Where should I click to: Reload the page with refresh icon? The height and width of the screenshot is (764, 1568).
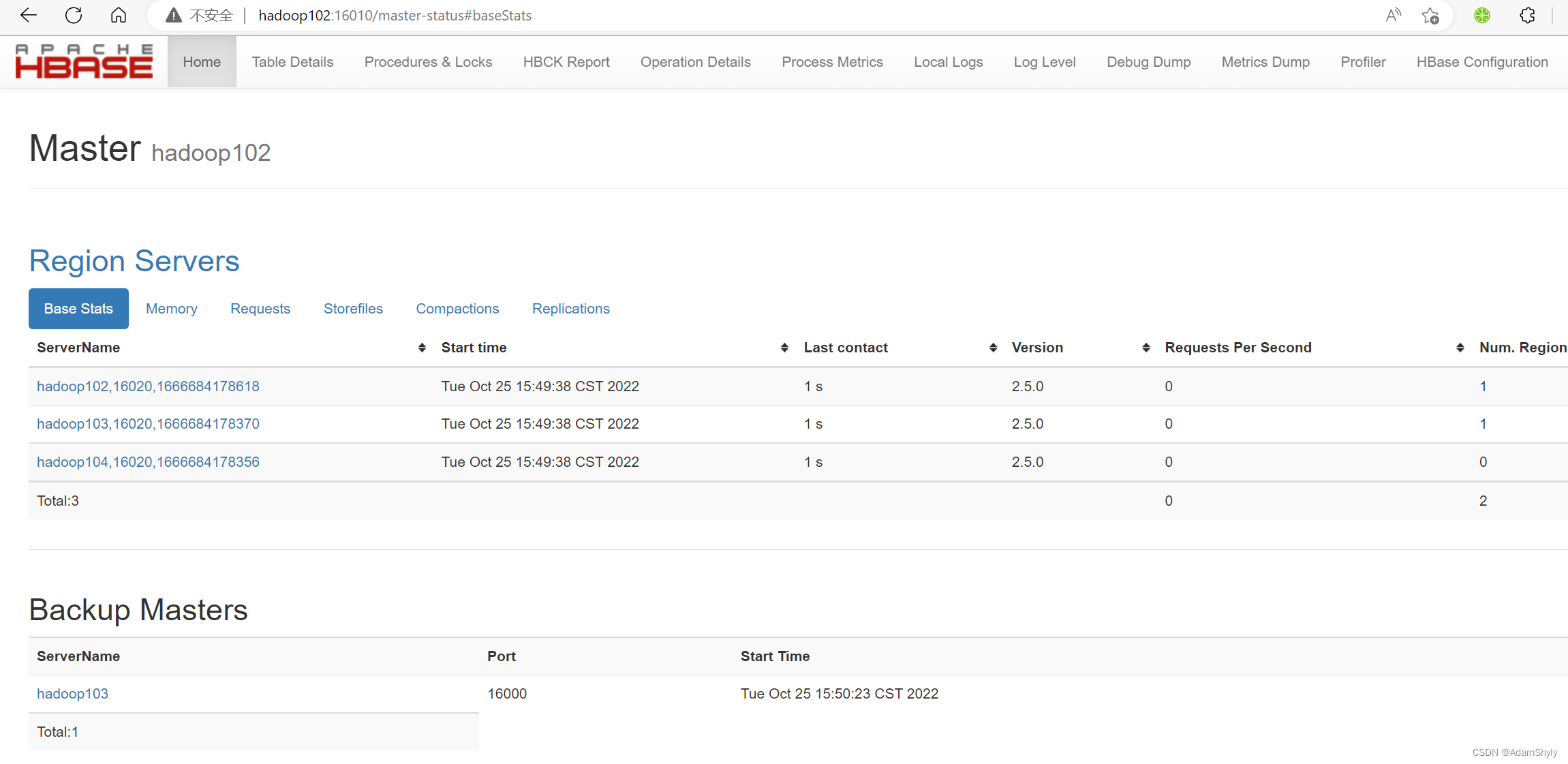[x=74, y=15]
